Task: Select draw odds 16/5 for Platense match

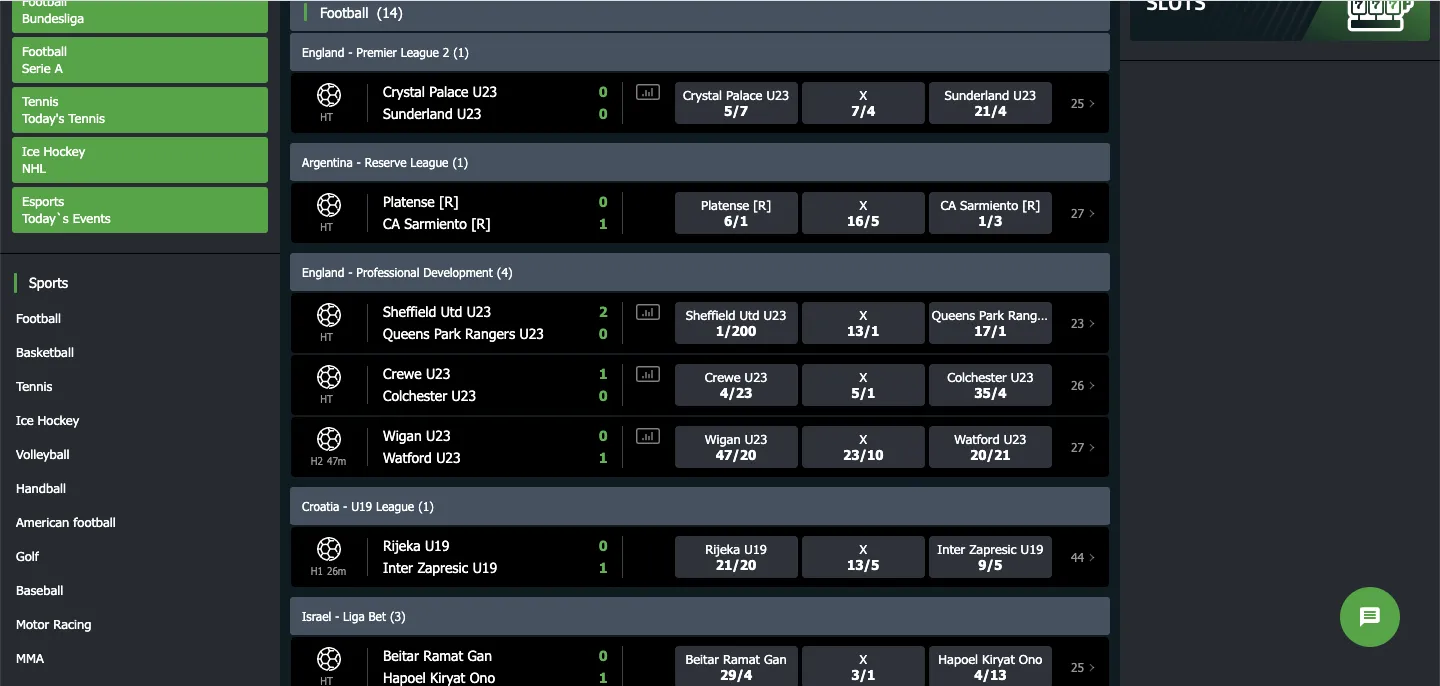Action: click(863, 212)
